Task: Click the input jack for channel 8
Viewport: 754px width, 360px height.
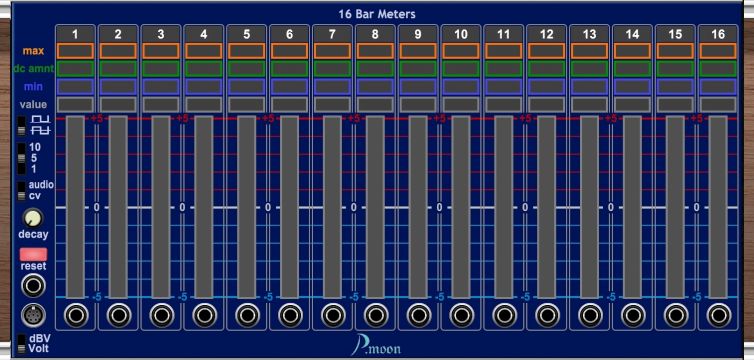Action: [x=376, y=316]
